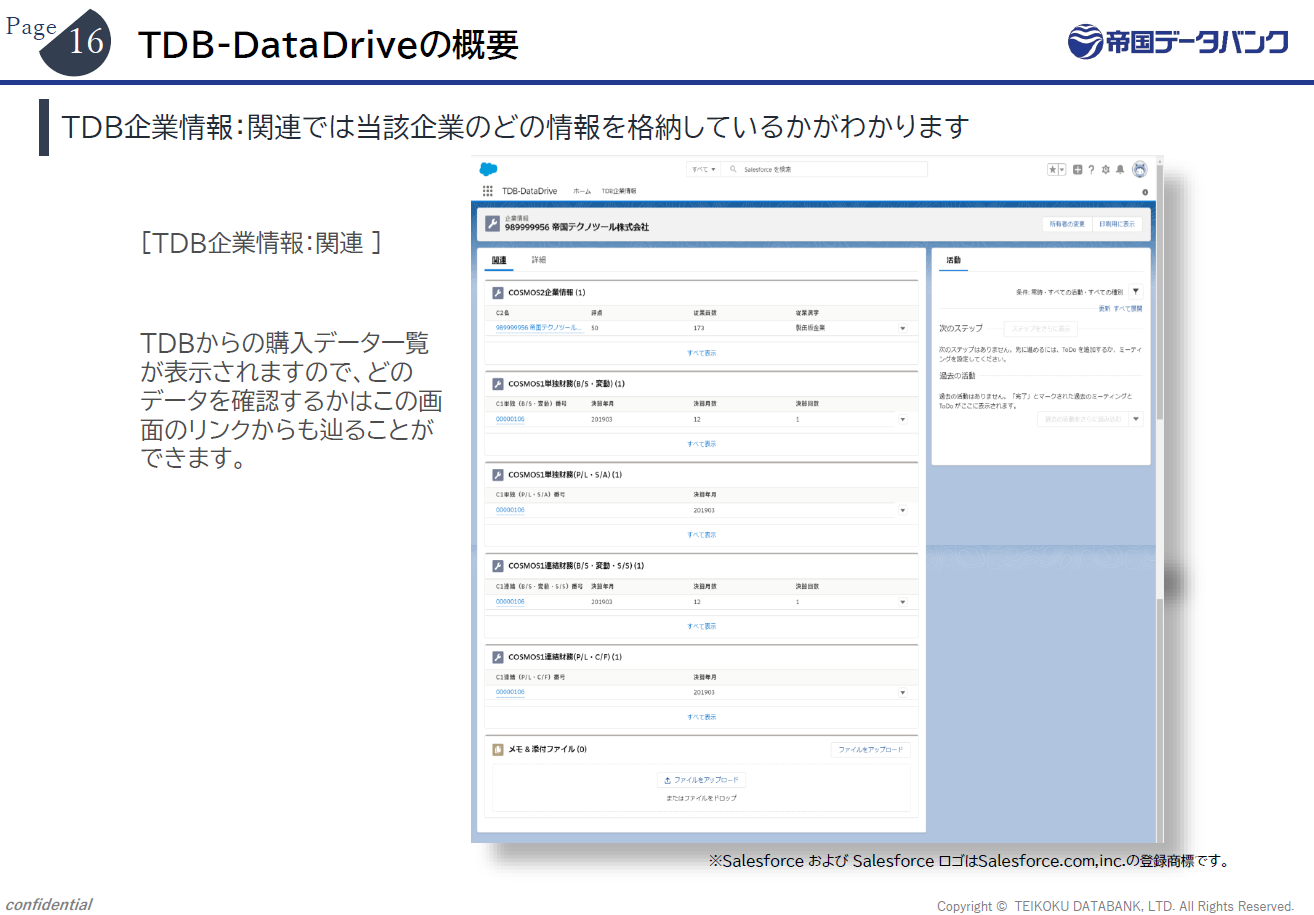
Task: Click the メモ&添付ファイル section icon
Action: pos(497,749)
